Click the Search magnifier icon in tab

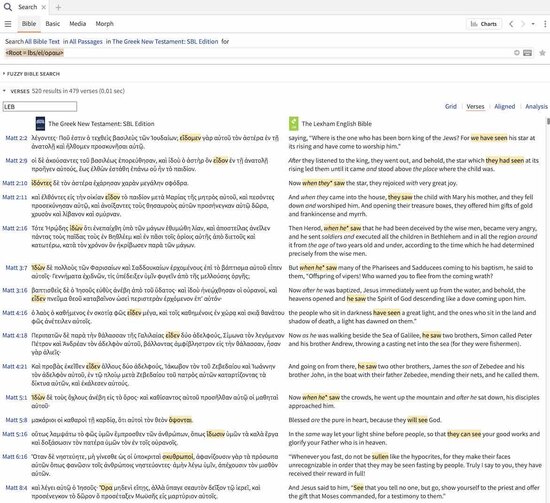pyautogui.click(x=7, y=7)
